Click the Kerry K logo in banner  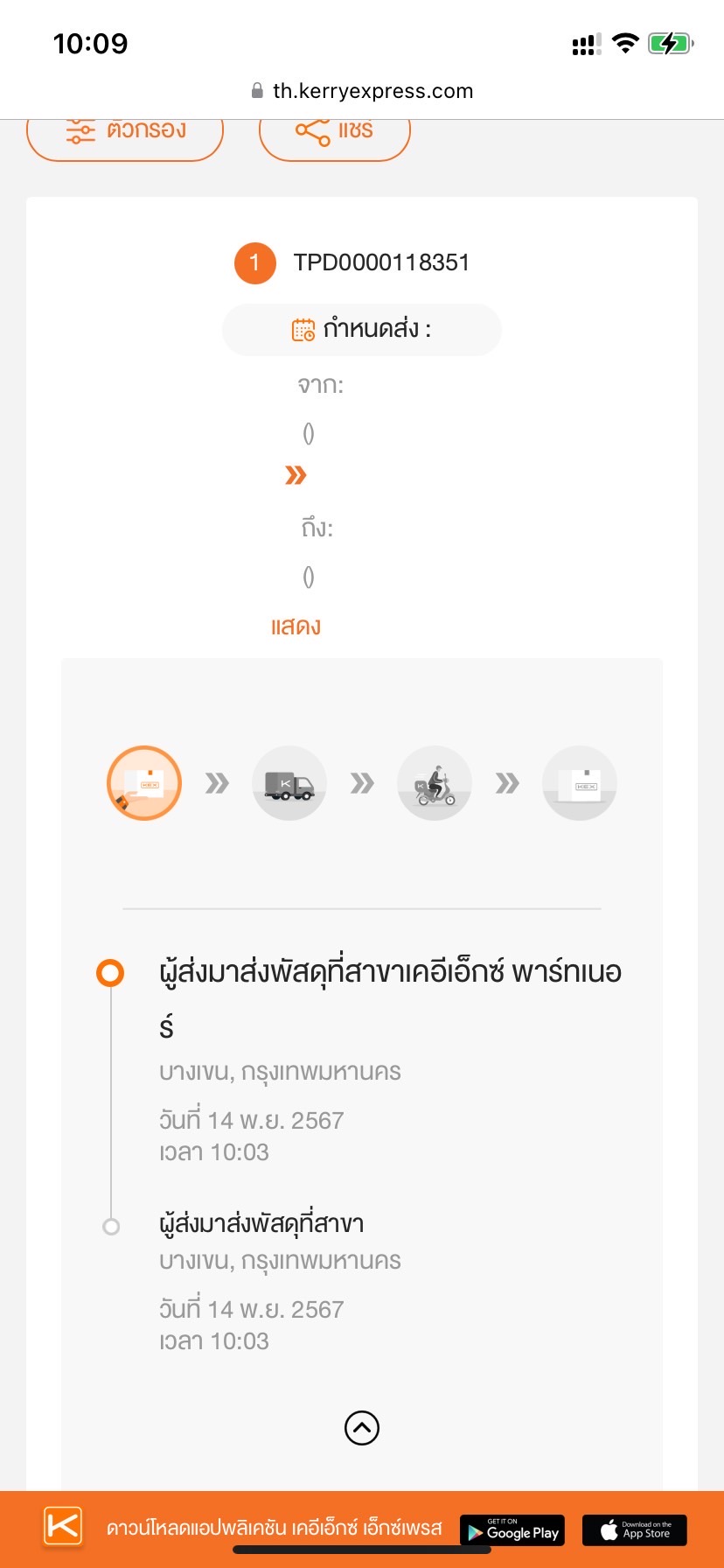point(63,1527)
